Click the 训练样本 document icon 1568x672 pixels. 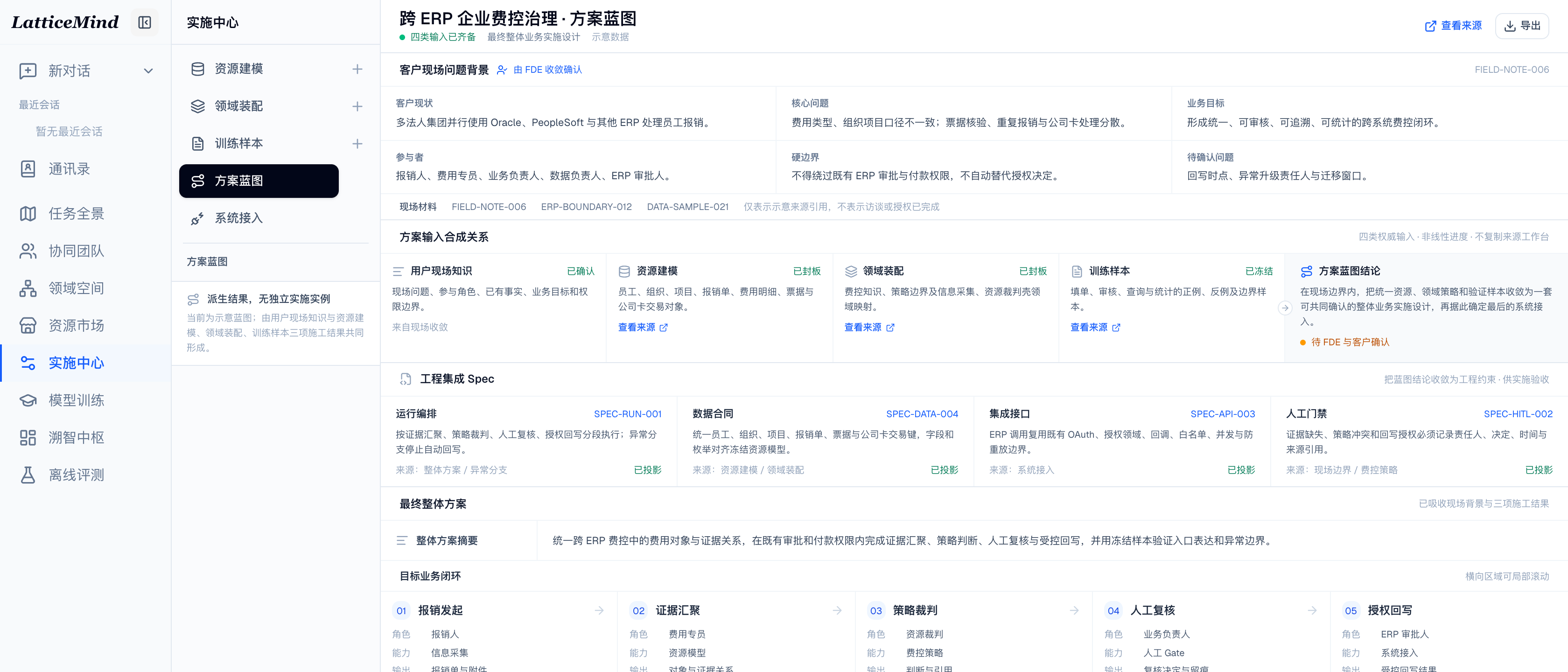[x=198, y=144]
